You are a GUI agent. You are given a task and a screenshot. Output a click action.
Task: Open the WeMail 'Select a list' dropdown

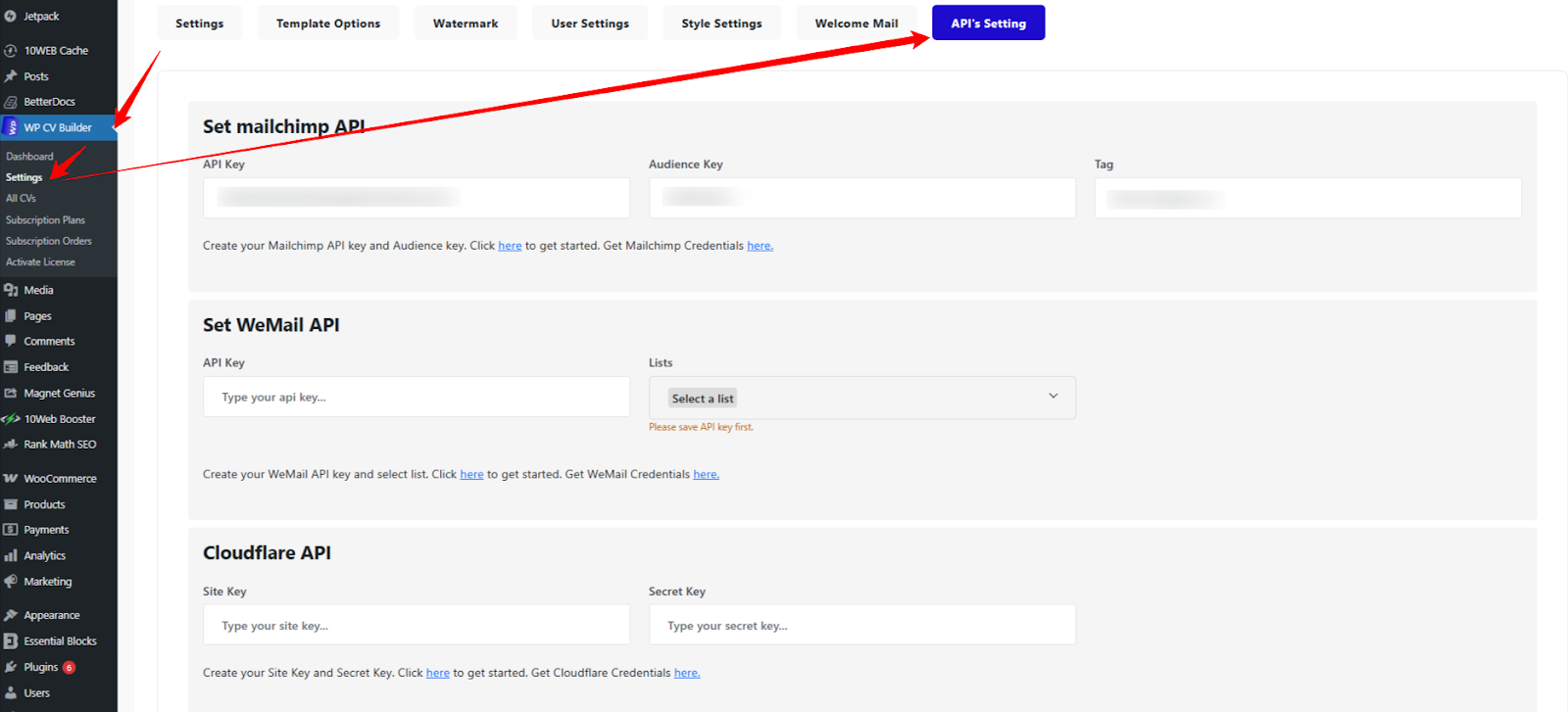pyautogui.click(x=862, y=398)
